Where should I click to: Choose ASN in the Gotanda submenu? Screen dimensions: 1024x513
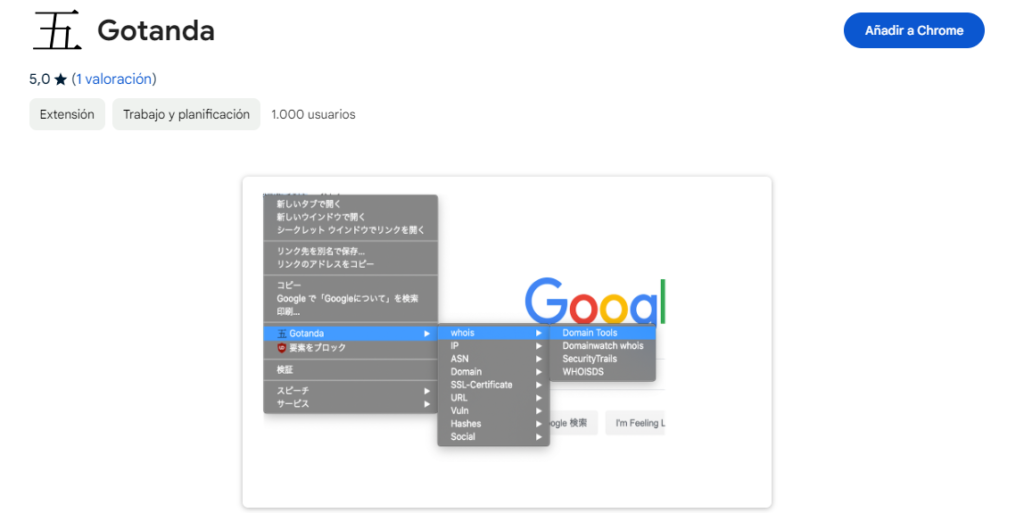(494, 359)
